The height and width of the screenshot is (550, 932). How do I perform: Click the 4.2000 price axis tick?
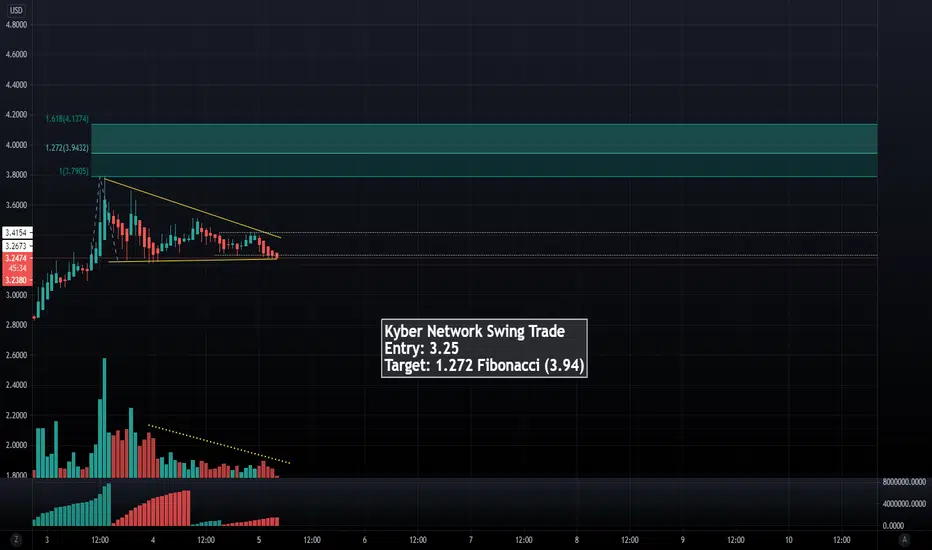pyautogui.click(x=17, y=115)
